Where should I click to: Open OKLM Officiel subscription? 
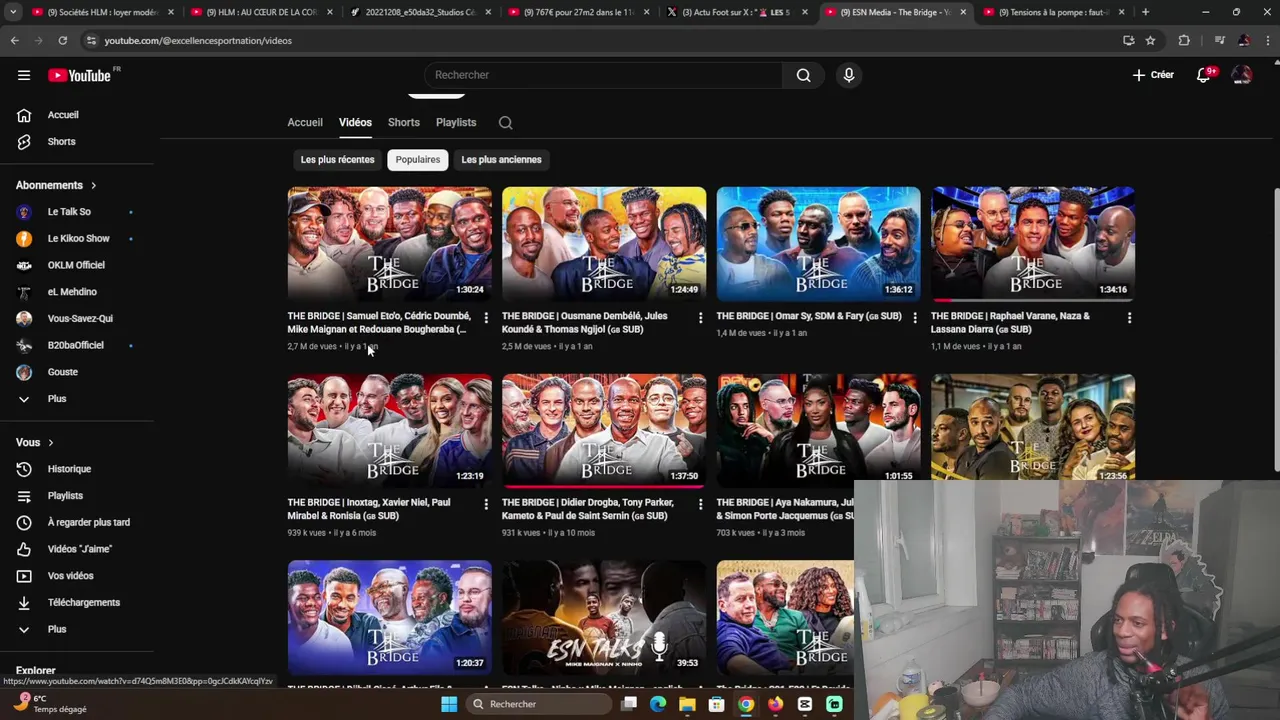point(77,265)
